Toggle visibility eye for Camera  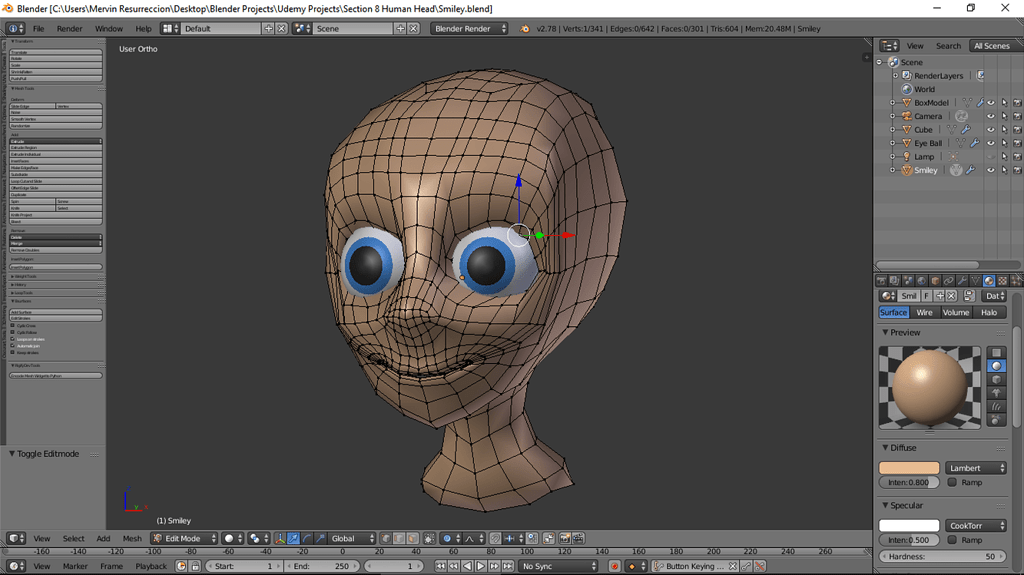click(x=991, y=116)
